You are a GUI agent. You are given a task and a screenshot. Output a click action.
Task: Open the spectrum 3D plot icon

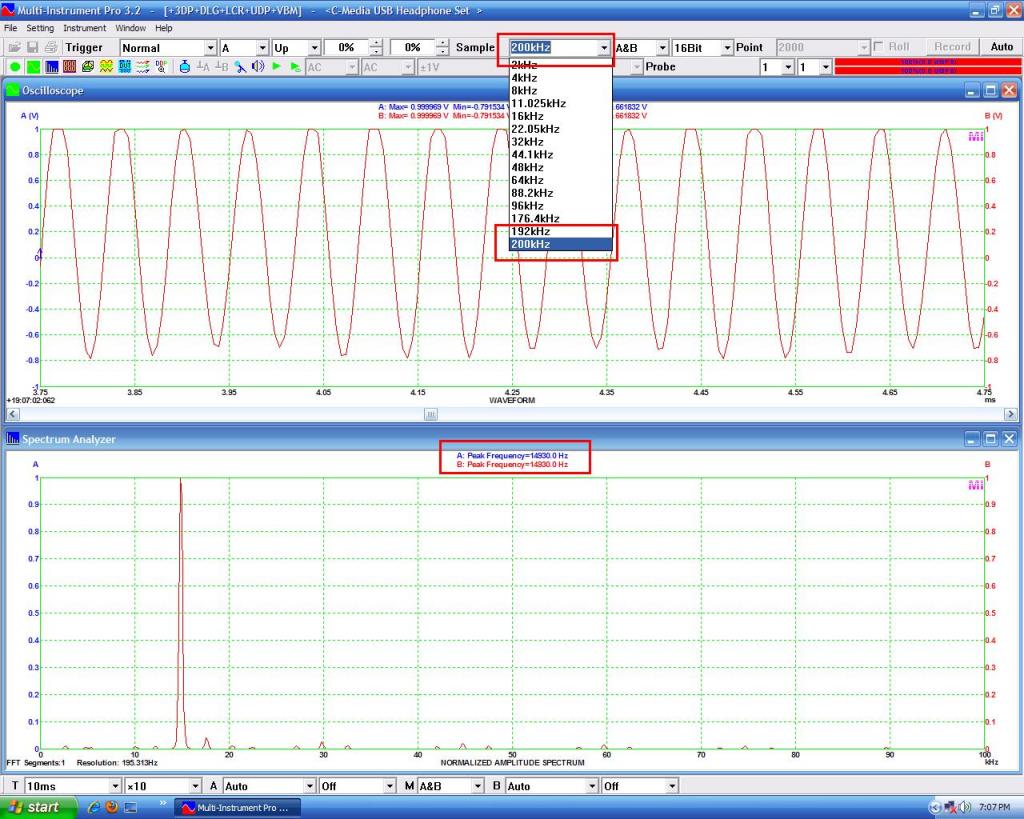pyautogui.click(x=88, y=67)
